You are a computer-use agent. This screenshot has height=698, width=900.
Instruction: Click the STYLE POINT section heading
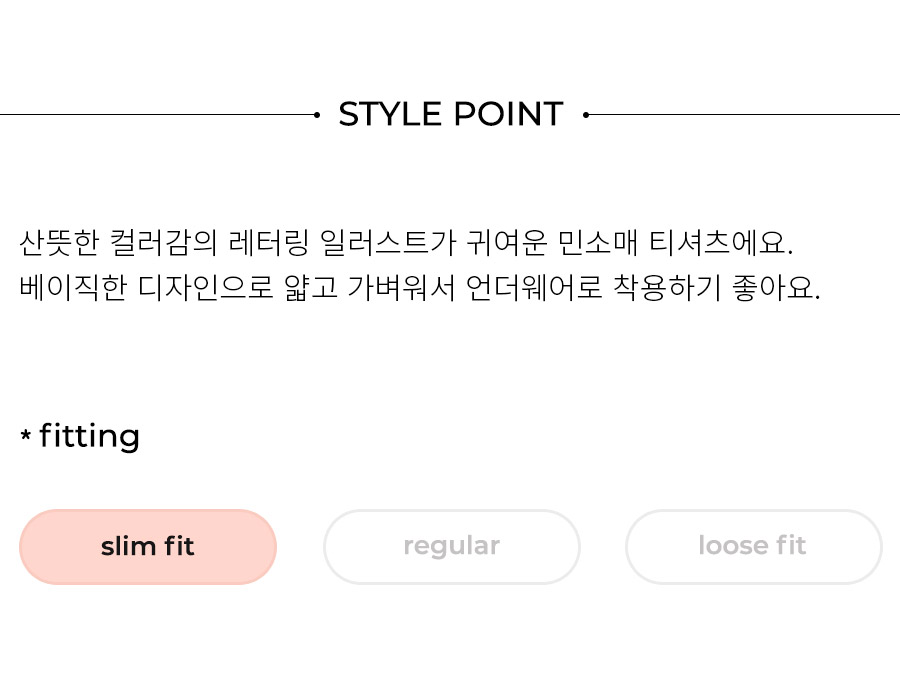[x=451, y=114]
